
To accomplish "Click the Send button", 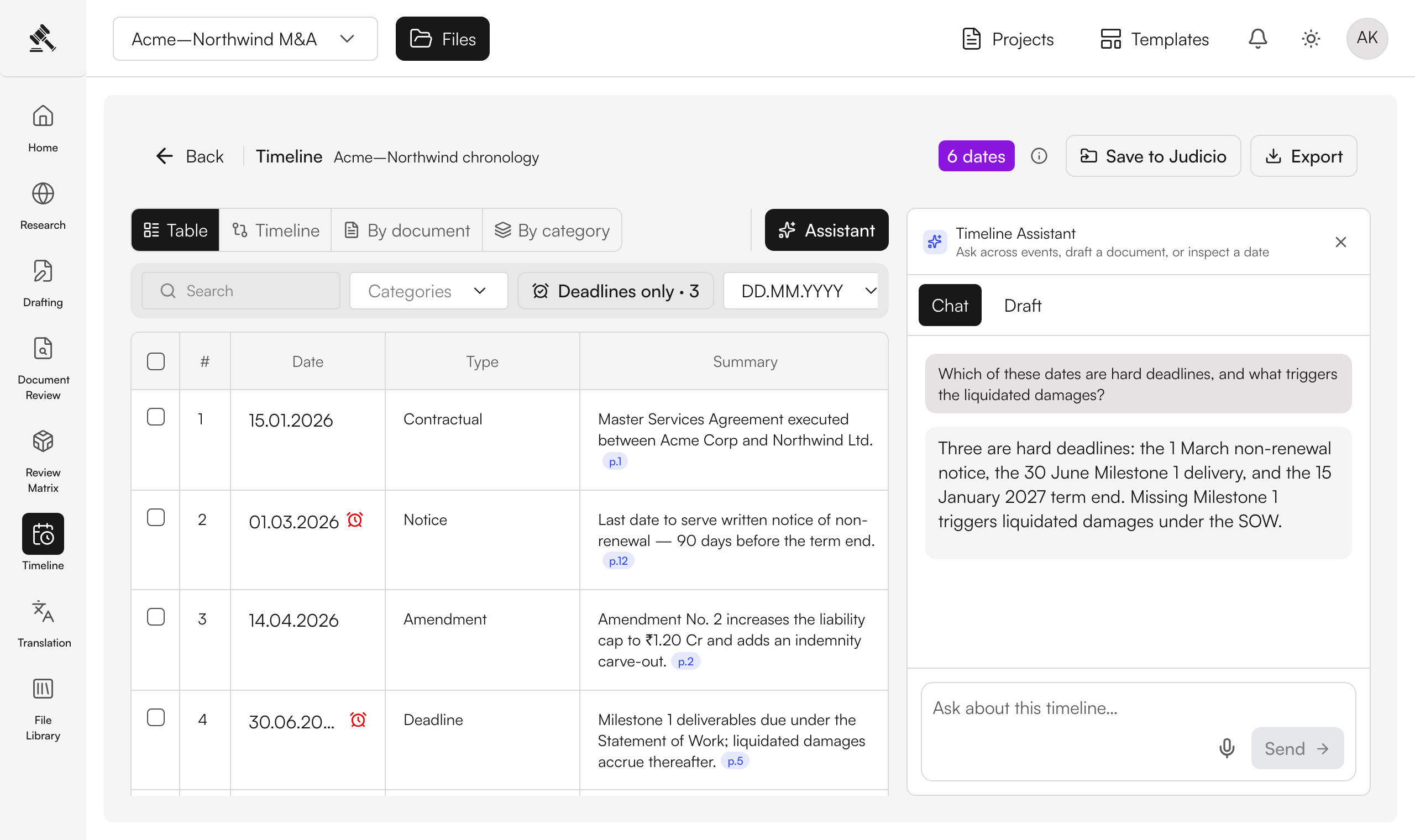I will tap(1297, 748).
